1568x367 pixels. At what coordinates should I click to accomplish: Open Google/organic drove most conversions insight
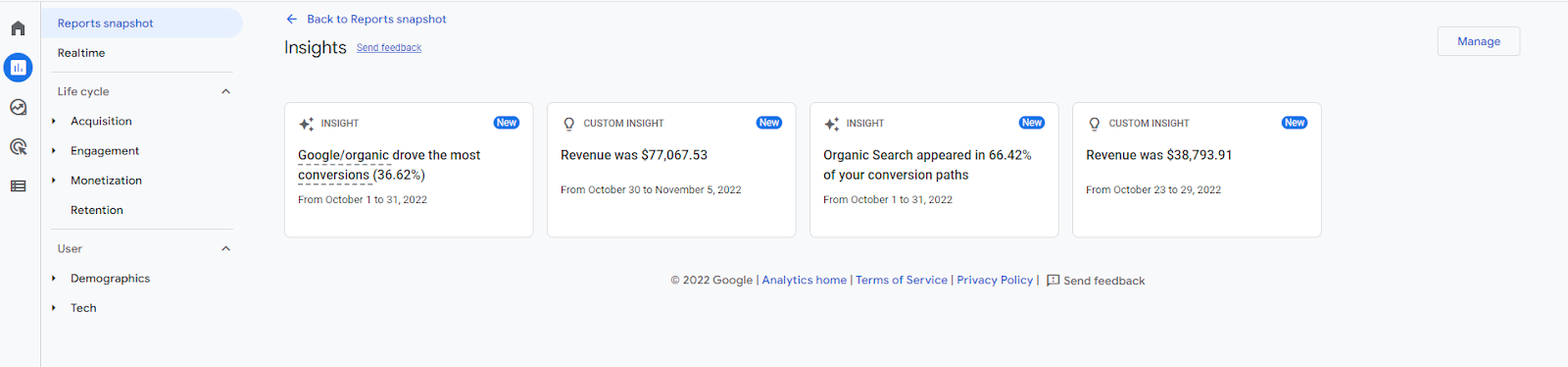(409, 170)
